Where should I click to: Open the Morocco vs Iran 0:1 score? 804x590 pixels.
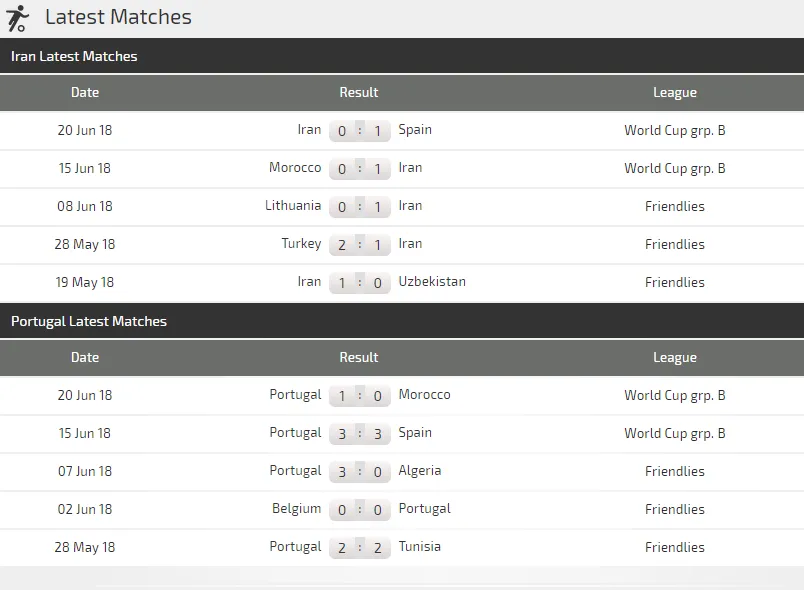[359, 168]
